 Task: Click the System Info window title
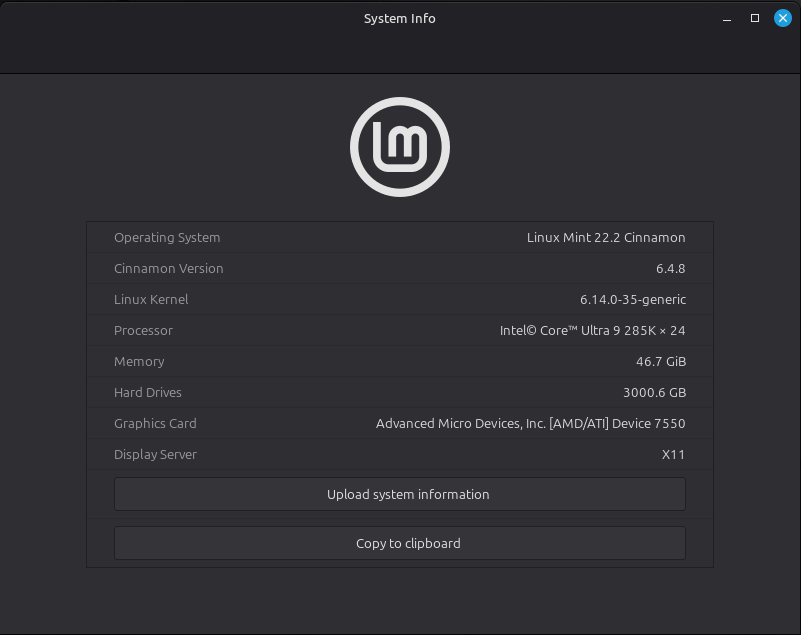pyautogui.click(x=399, y=19)
